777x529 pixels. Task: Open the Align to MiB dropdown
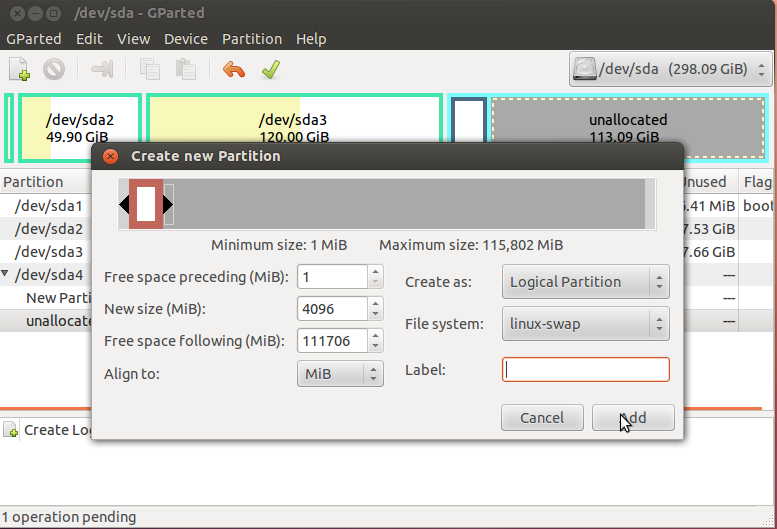340,373
